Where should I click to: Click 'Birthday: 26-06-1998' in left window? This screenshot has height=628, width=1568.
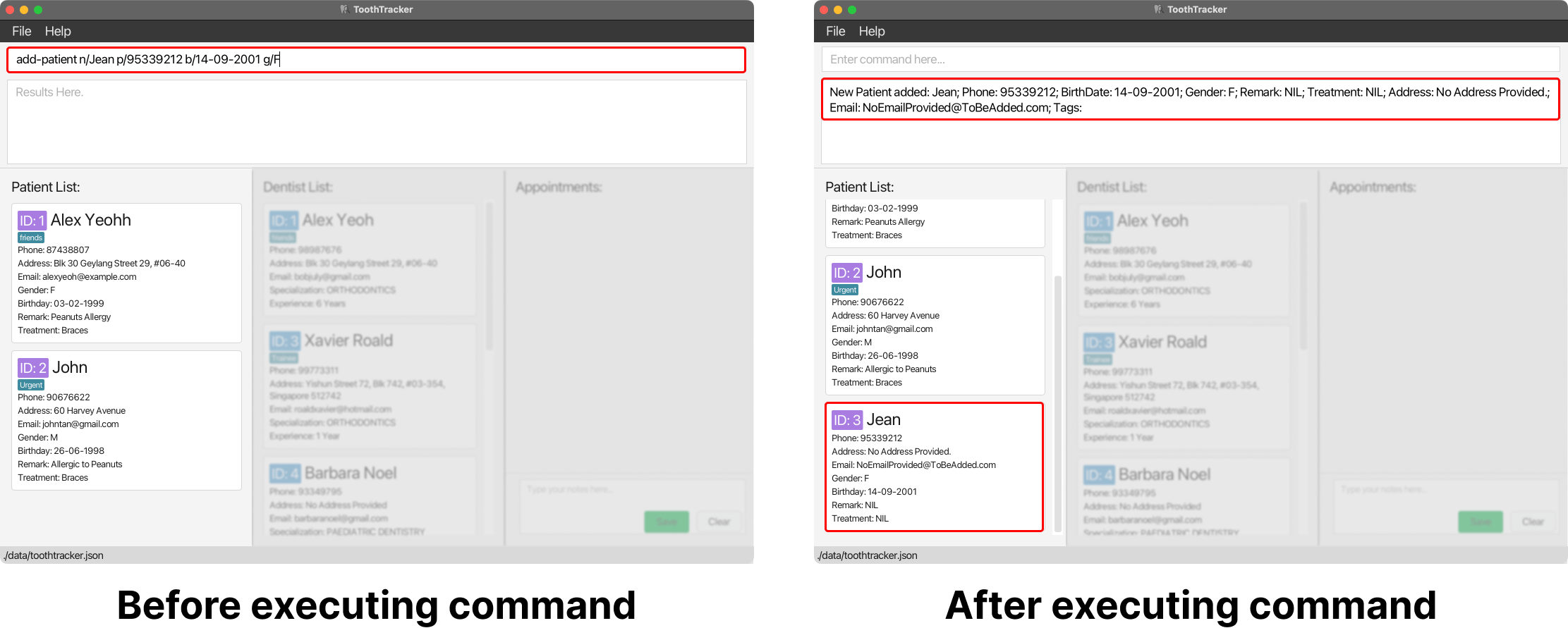61,451
